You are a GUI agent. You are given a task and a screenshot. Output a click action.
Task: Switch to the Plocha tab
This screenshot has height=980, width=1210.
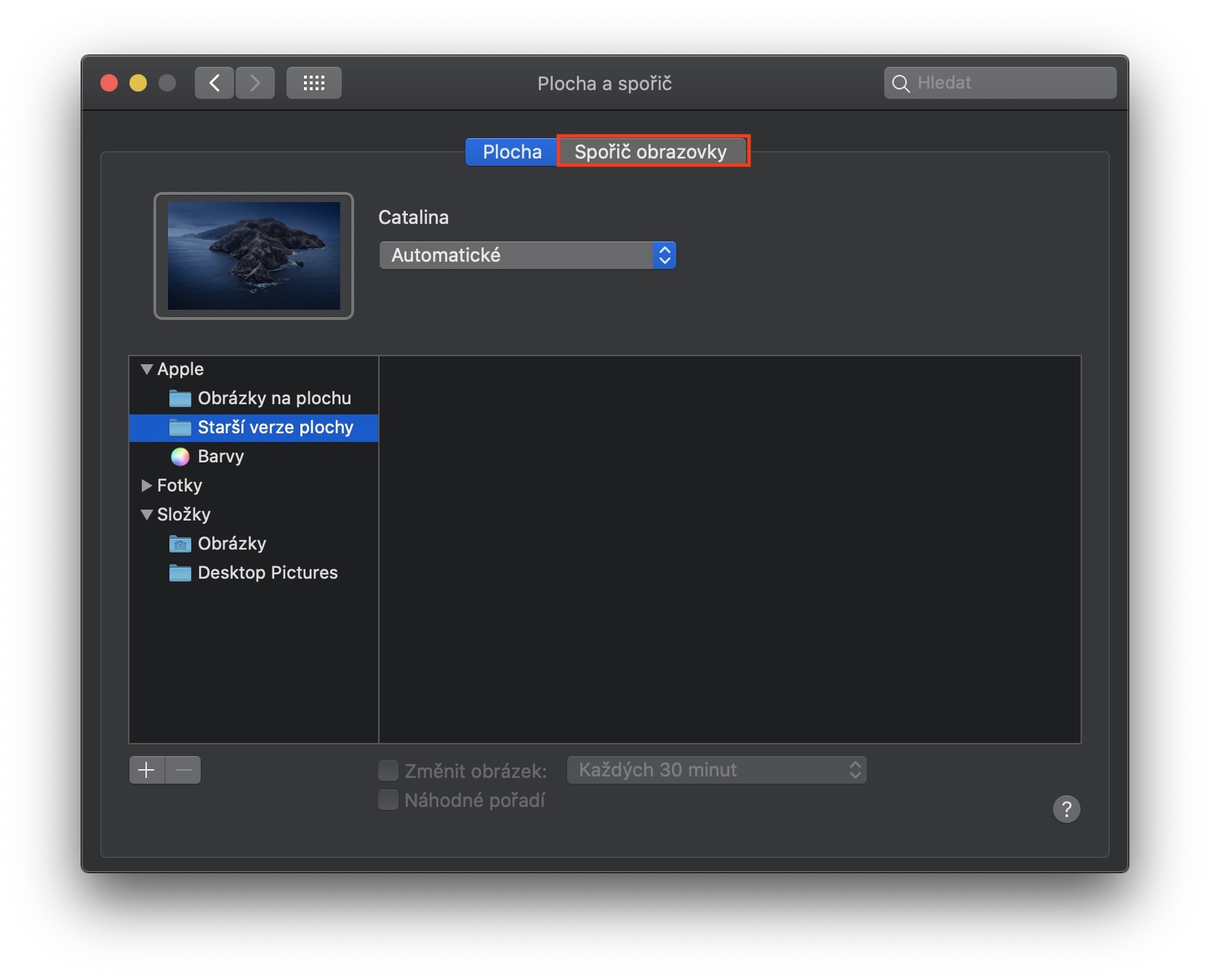[x=512, y=152]
